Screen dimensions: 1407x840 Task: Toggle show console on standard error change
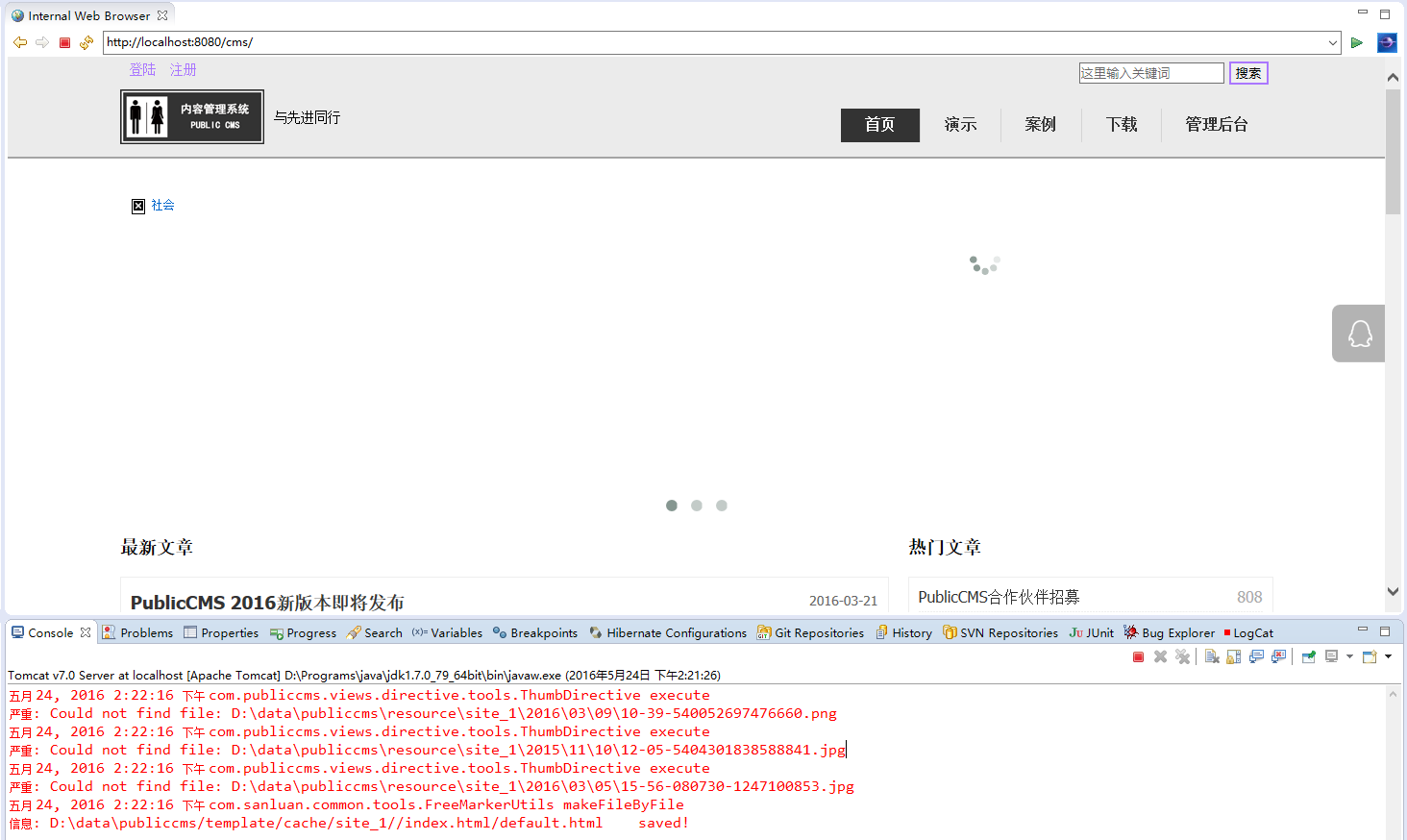1278,656
